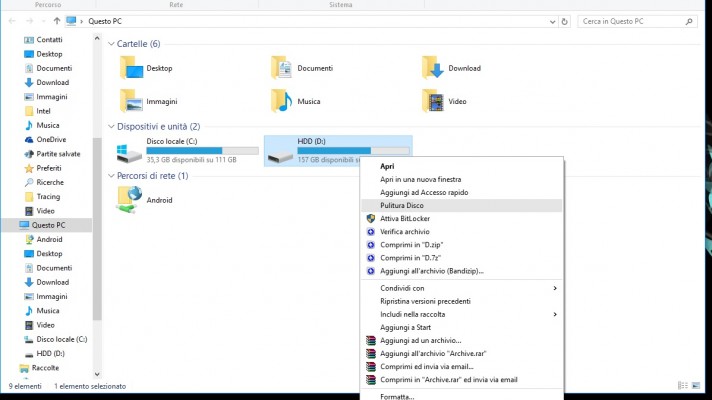712x400 pixels.
Task: Select OneDrive in the sidebar
Action: click(x=51, y=140)
